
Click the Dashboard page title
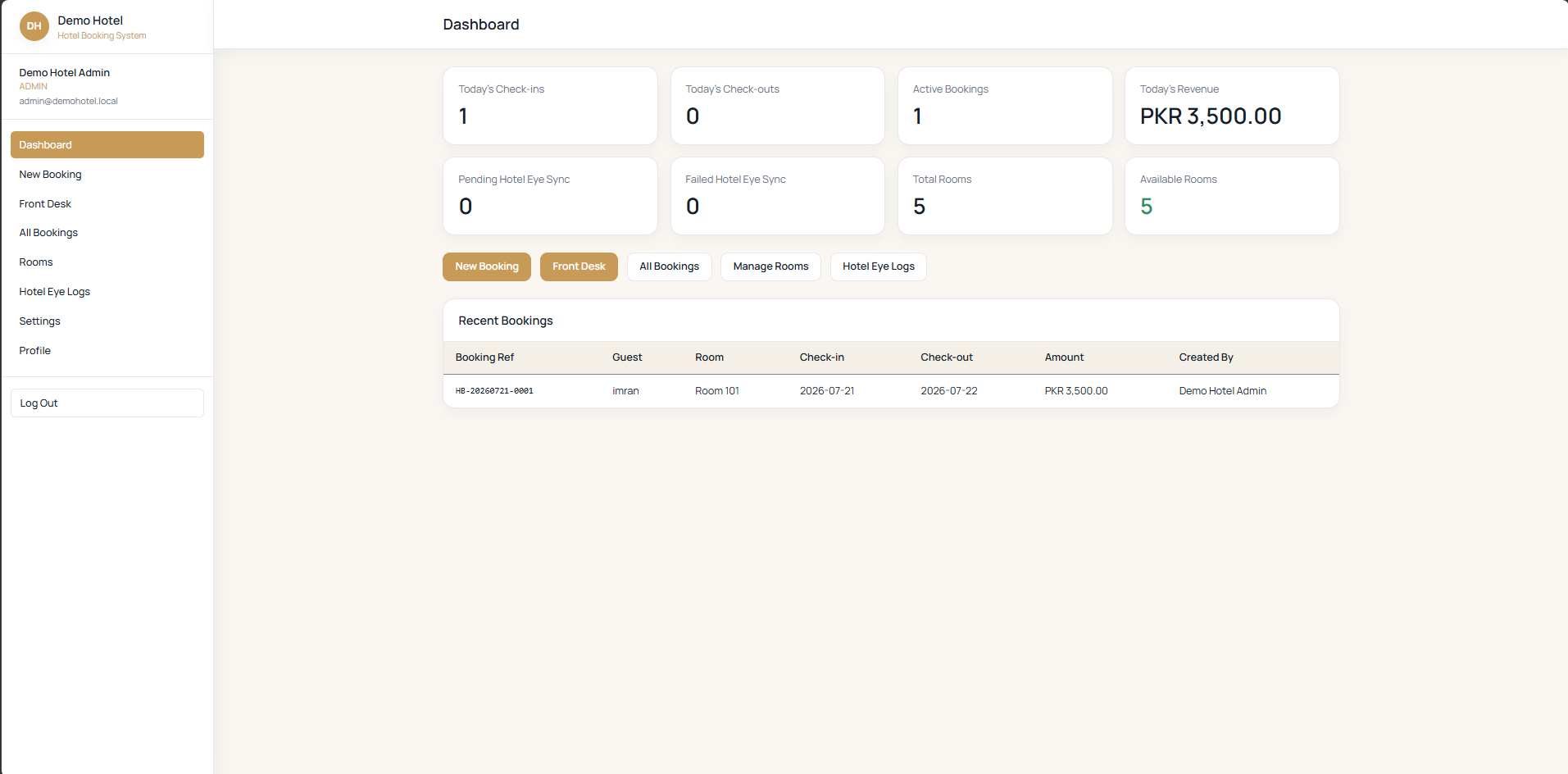coord(481,25)
